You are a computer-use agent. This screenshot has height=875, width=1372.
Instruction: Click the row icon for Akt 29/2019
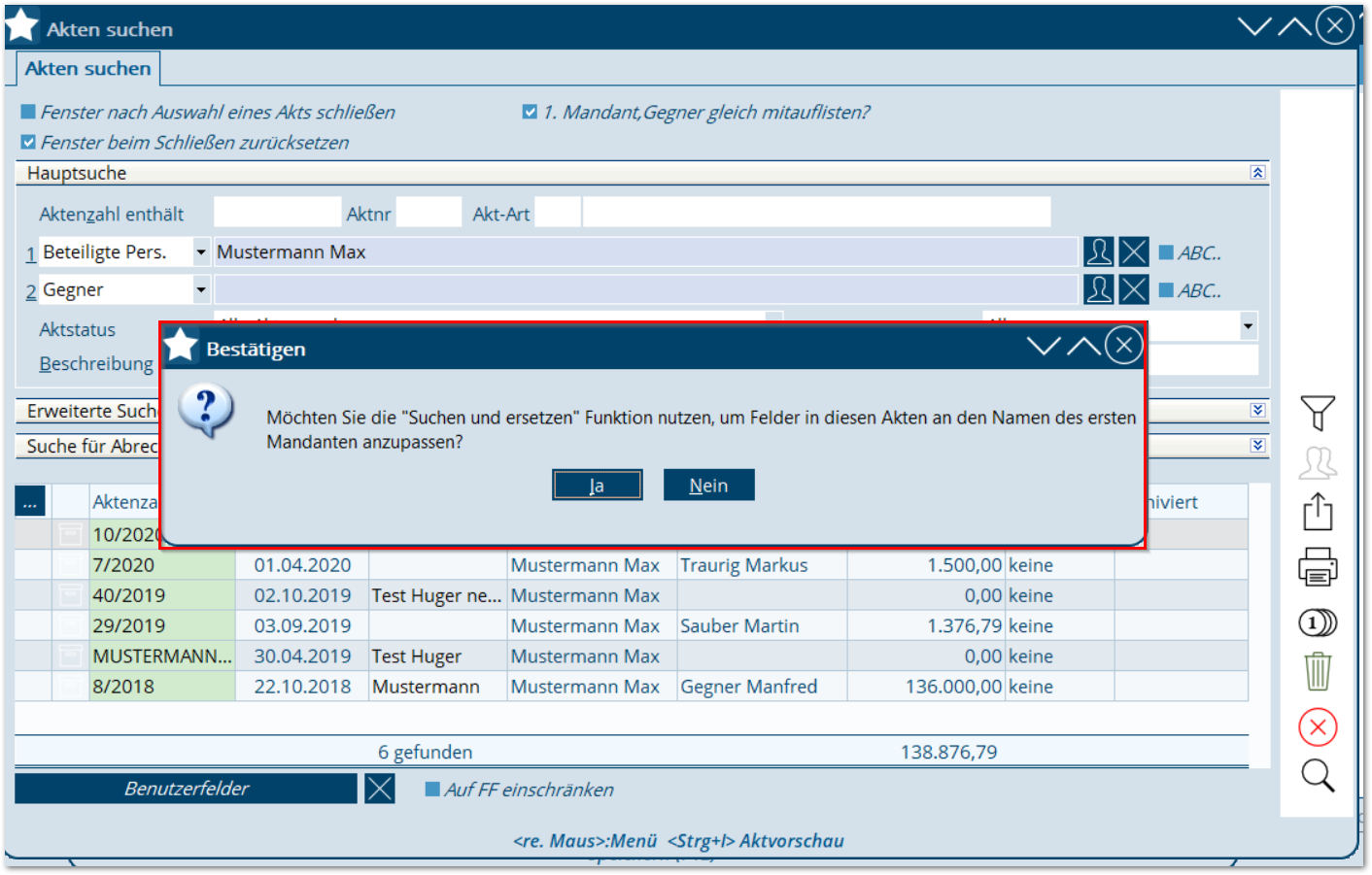[70, 625]
